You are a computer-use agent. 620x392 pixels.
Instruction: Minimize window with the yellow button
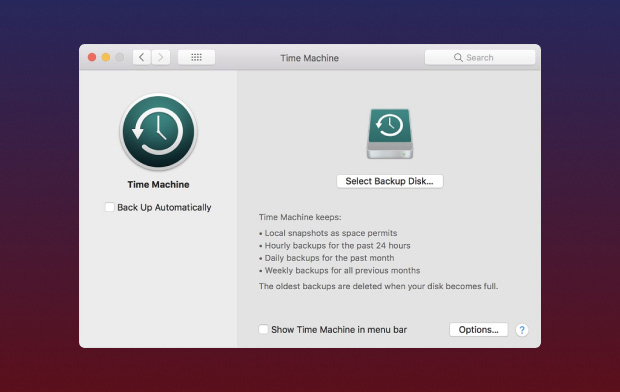pyautogui.click(x=106, y=57)
